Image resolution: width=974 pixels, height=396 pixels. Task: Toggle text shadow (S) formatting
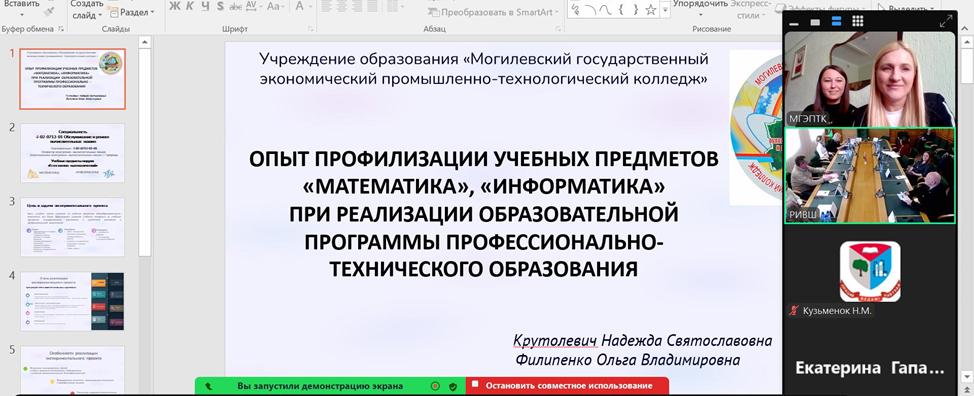221,7
